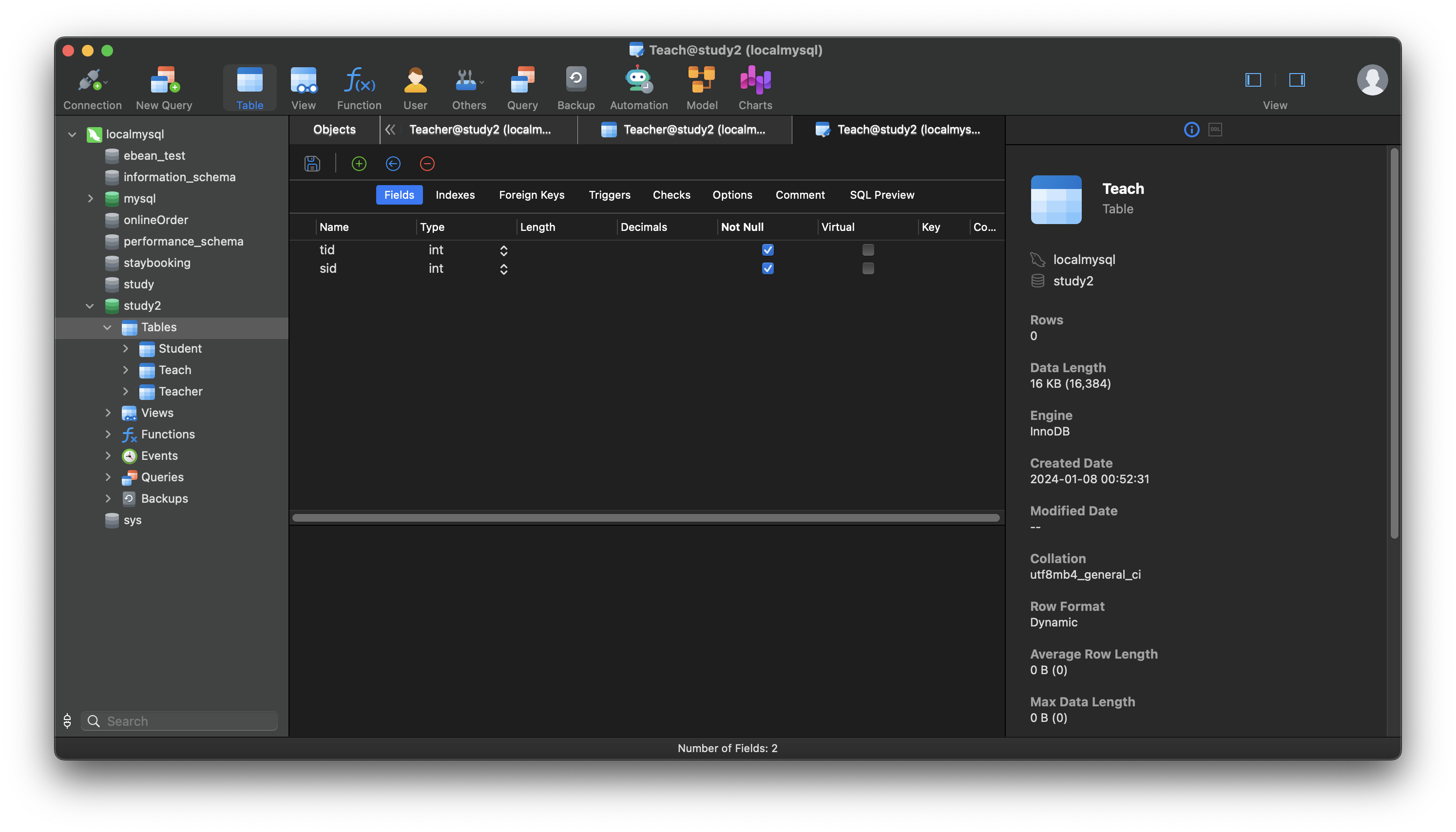
Task: Save the table design changes
Action: [x=312, y=164]
